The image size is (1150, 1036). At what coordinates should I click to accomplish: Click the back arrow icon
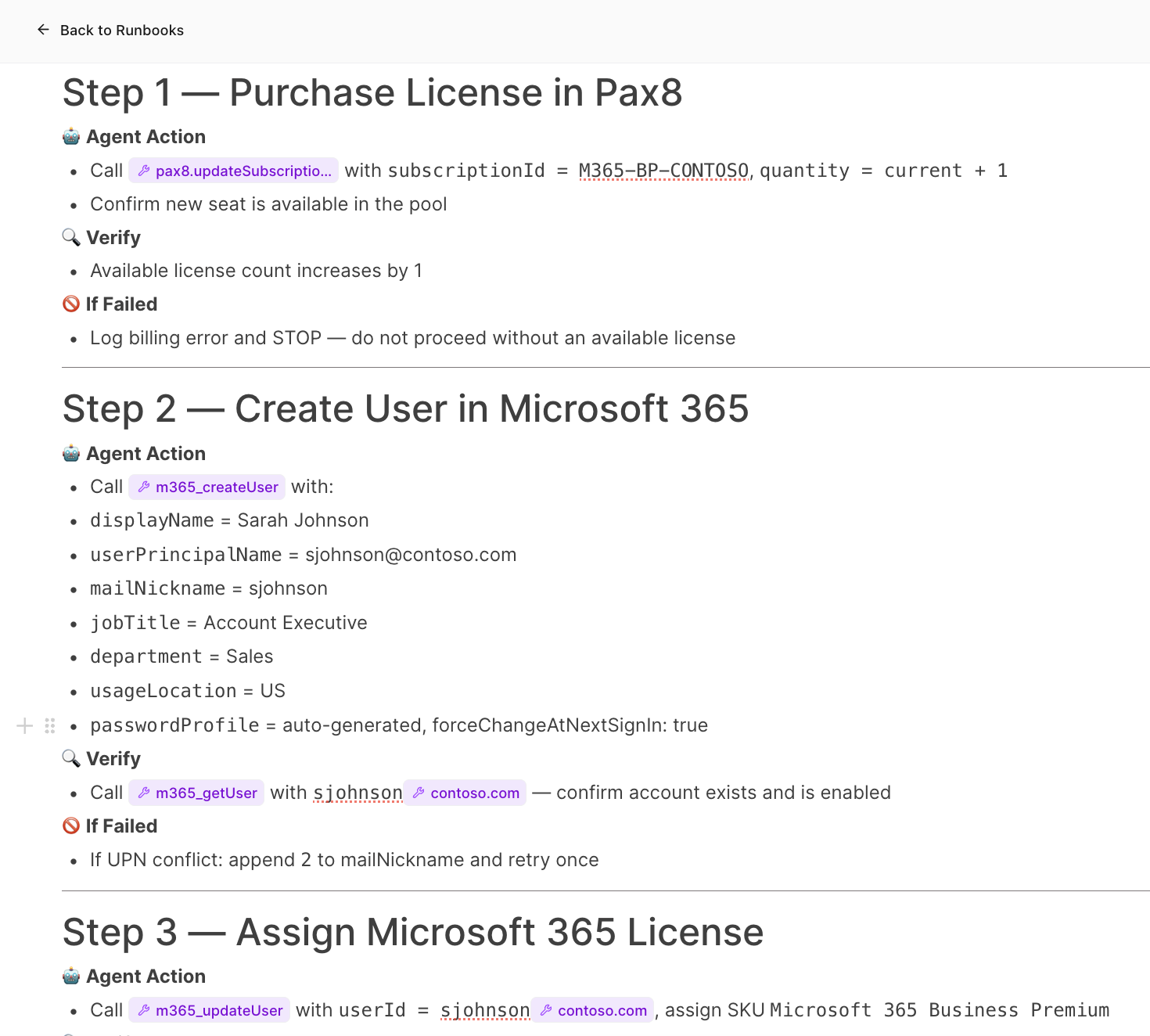click(x=43, y=30)
